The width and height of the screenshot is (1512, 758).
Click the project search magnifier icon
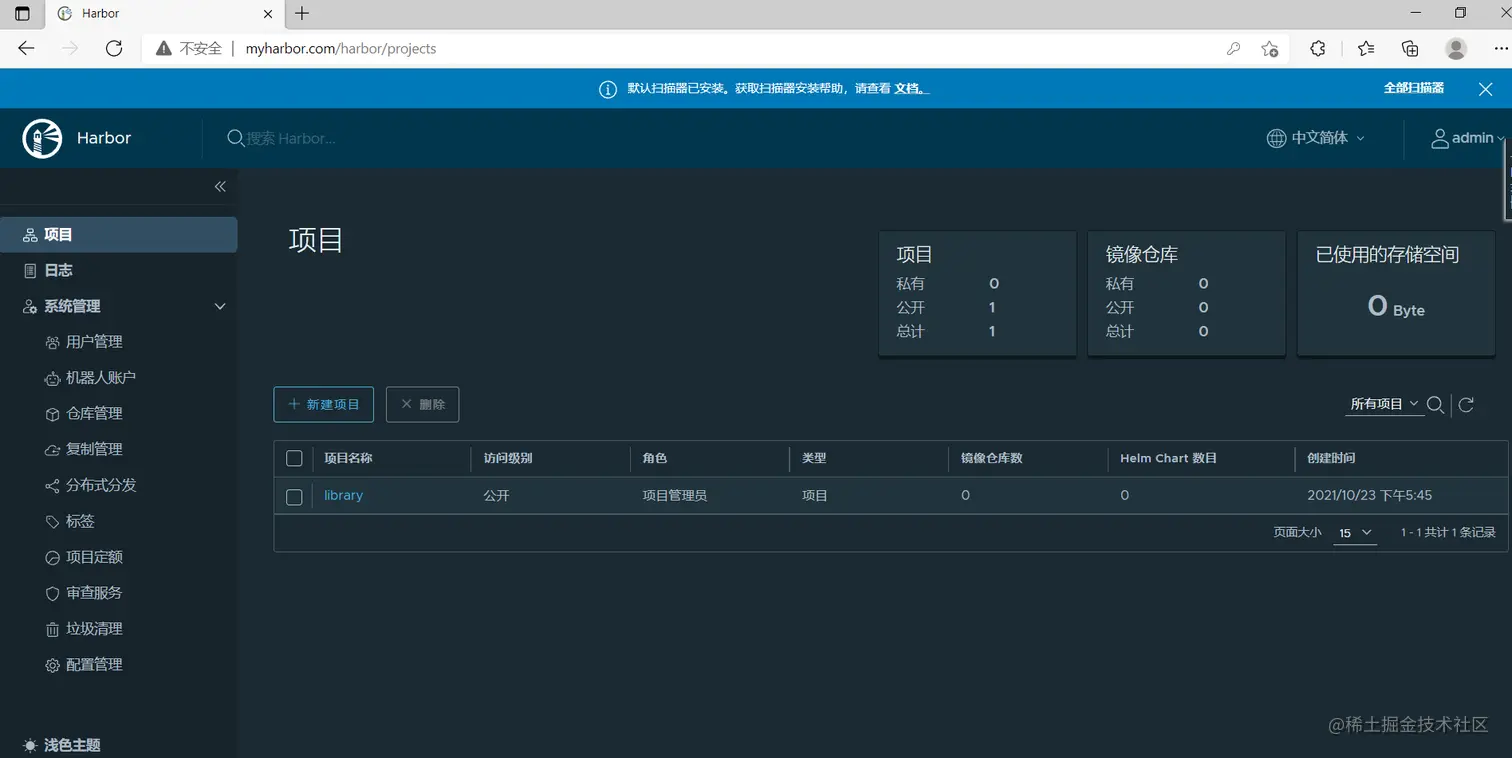(1435, 405)
